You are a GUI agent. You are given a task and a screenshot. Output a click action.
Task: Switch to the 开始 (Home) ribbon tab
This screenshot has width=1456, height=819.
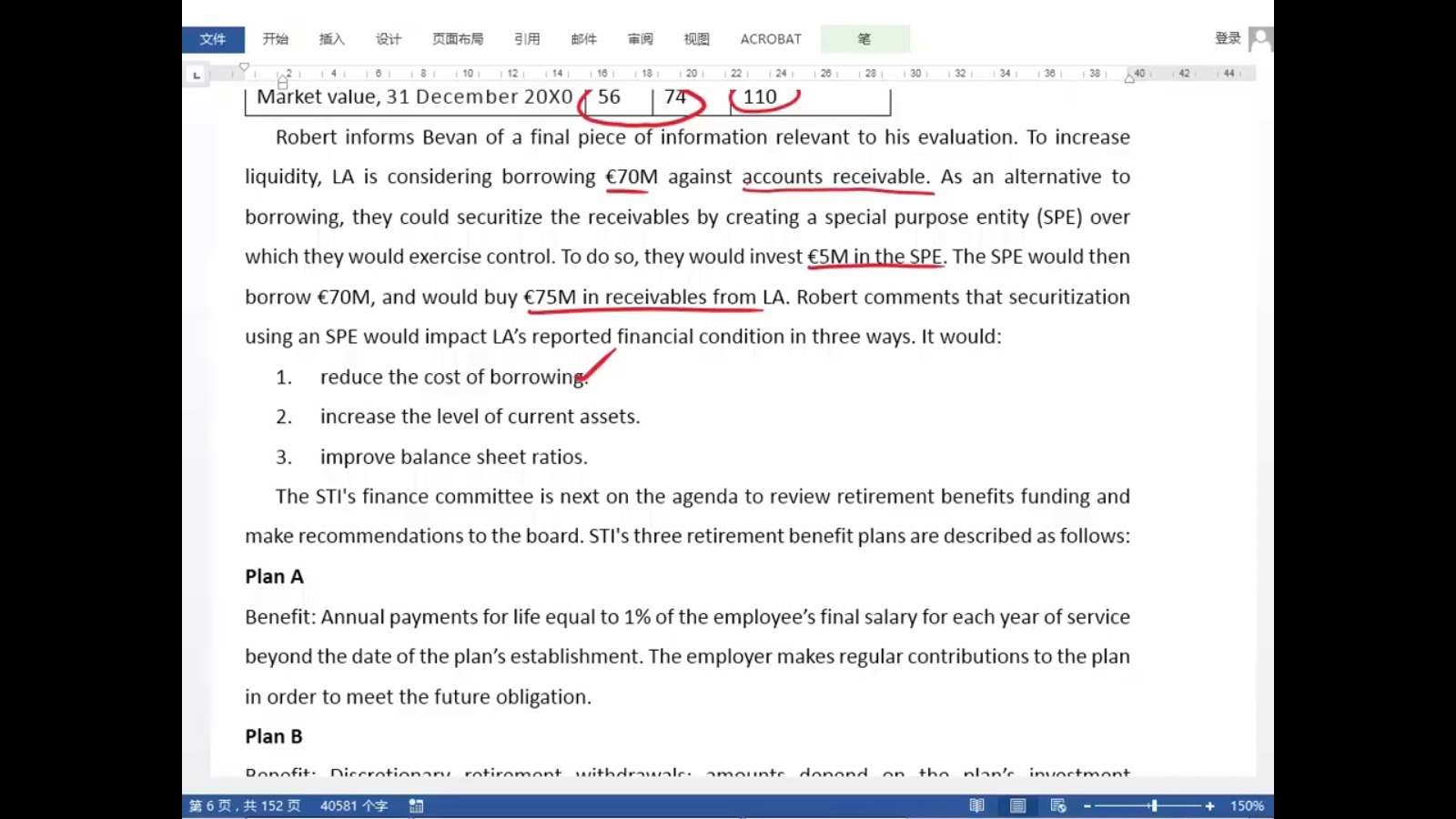[276, 39]
